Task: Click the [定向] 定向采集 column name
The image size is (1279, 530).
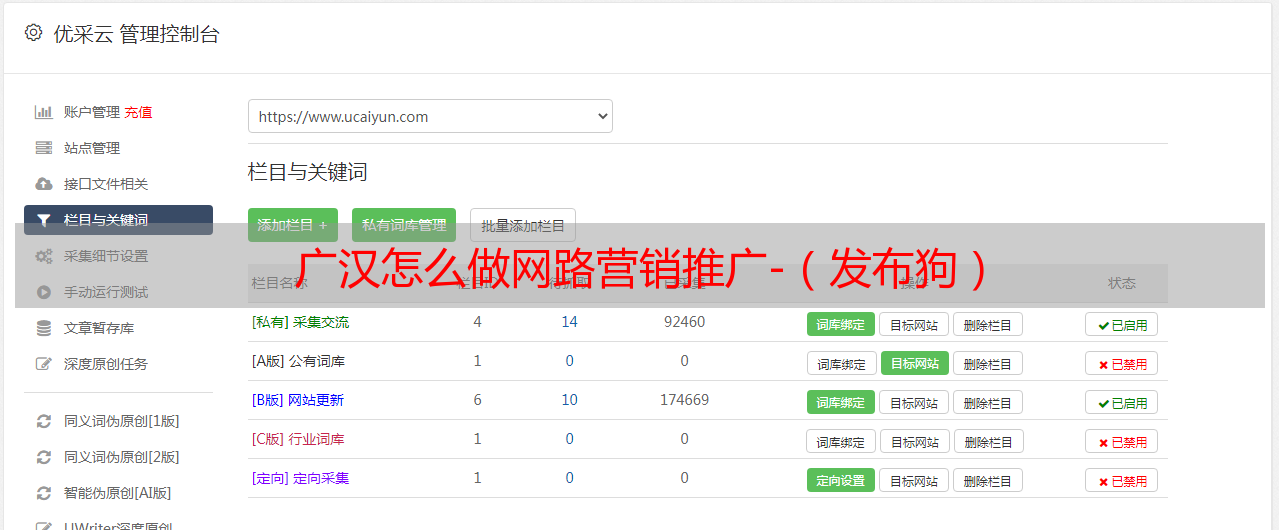Action: click(300, 478)
